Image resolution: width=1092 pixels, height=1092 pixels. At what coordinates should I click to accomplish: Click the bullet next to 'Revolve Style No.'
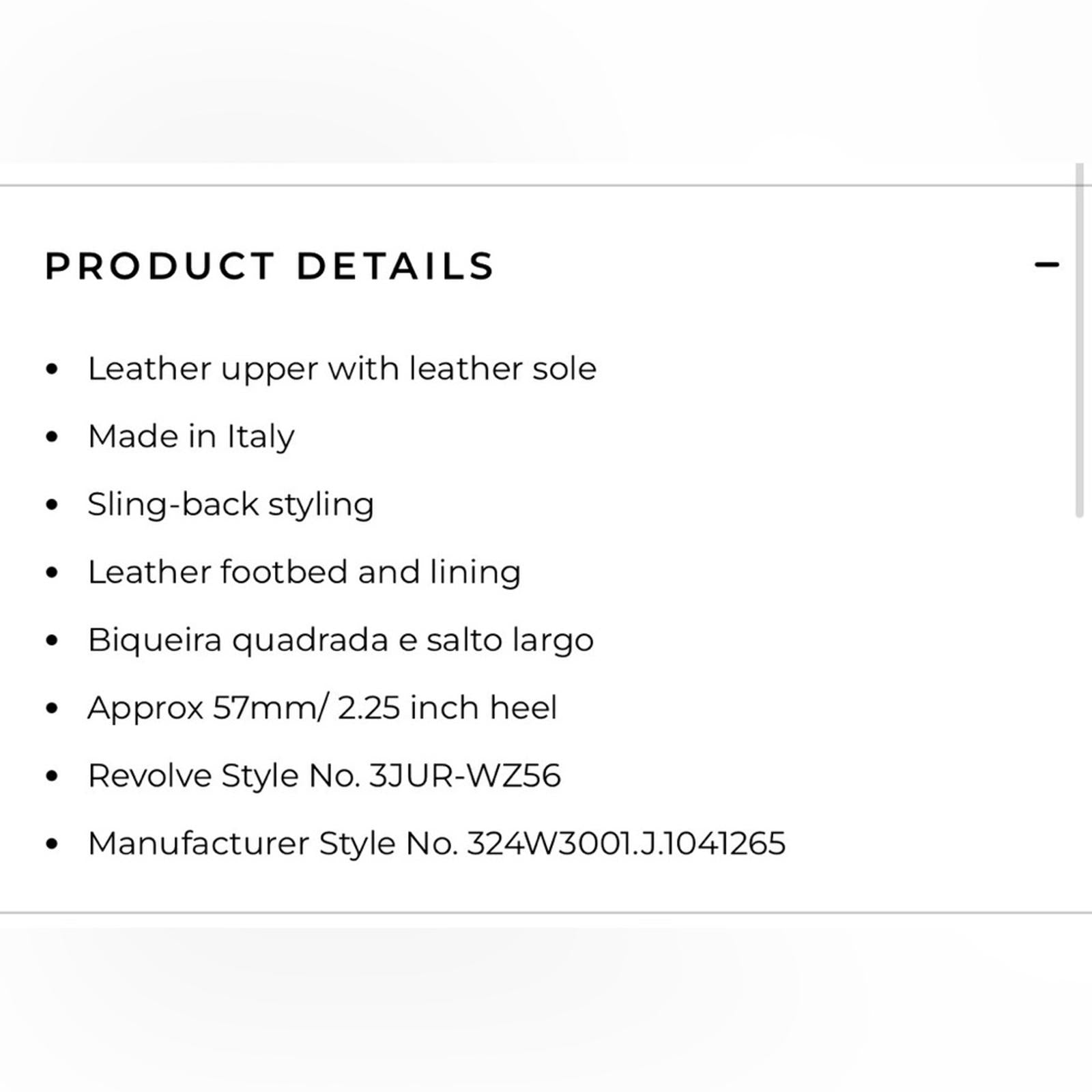(x=52, y=776)
